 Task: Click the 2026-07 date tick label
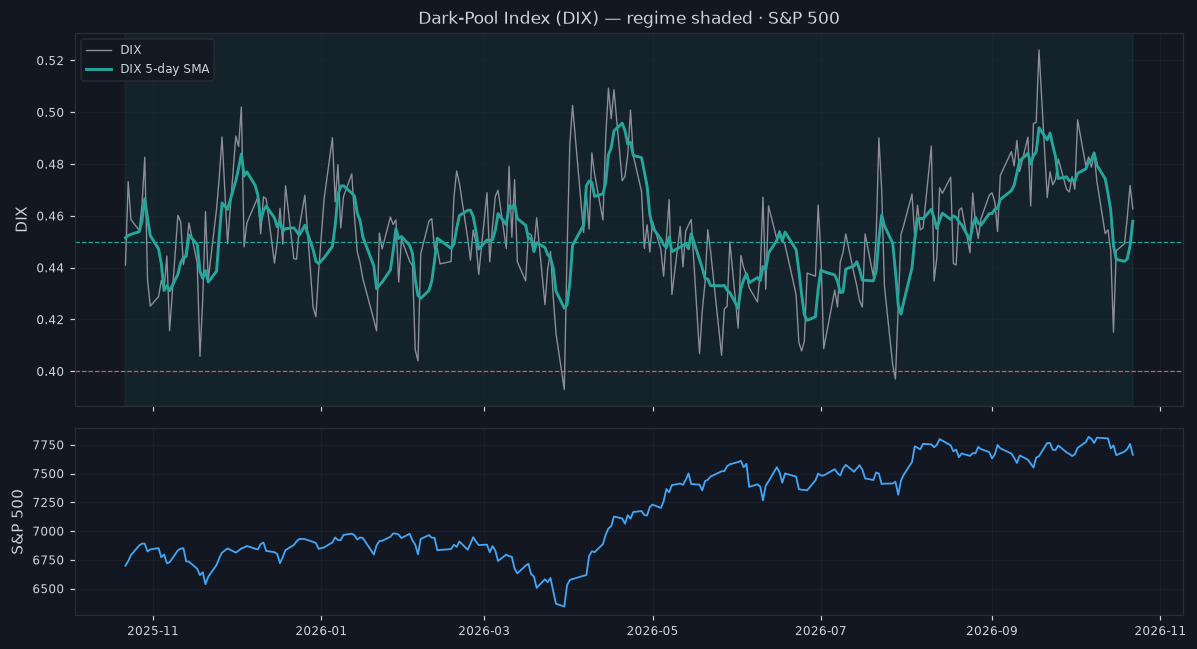(x=821, y=631)
